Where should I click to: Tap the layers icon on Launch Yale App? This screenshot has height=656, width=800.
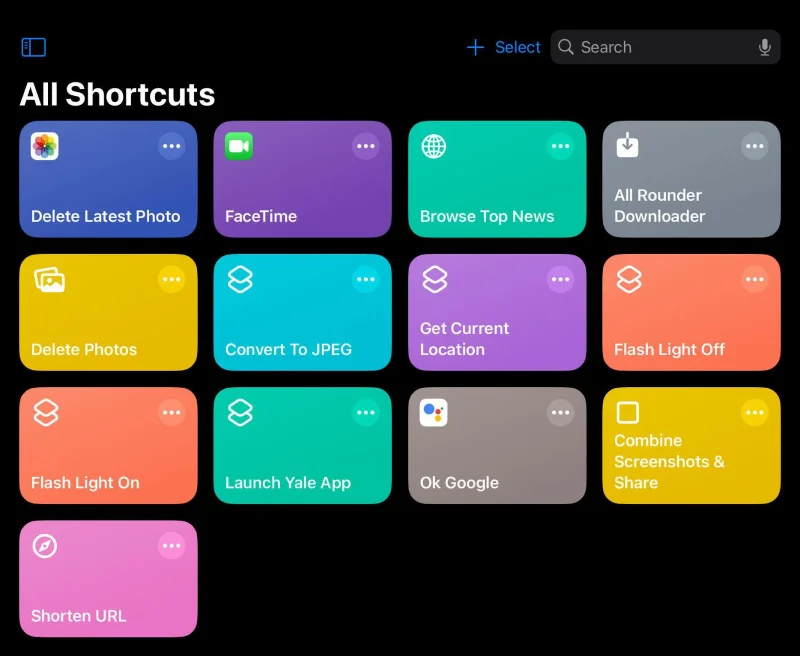tap(240, 413)
